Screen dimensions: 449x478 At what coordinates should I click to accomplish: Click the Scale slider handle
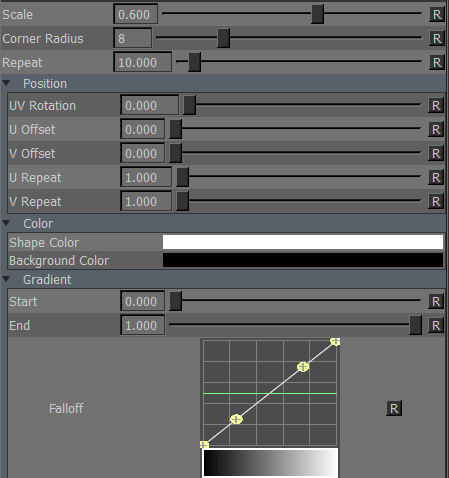click(x=317, y=14)
